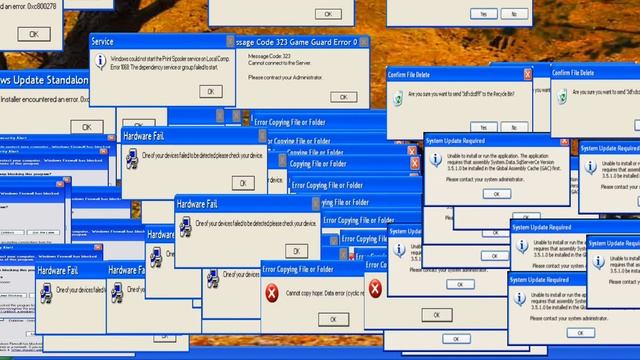
Task: Click the 'Game Guard Error' title bar
Action: [x=302, y=42]
